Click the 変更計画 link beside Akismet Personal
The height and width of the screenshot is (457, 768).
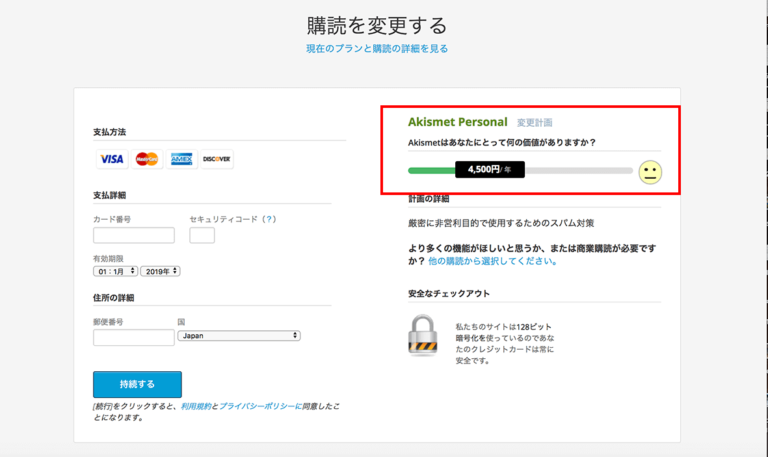[x=534, y=122]
